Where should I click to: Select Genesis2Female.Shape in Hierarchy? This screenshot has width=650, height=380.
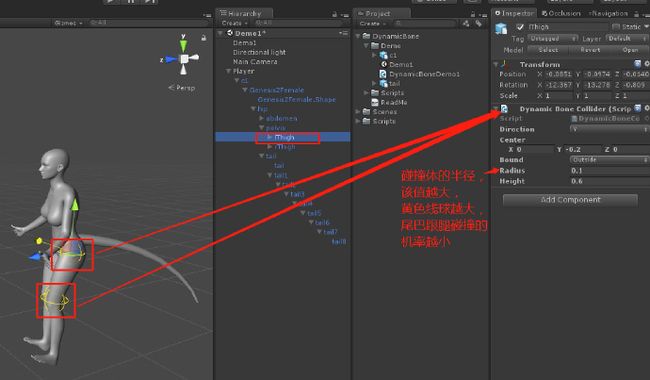point(296,99)
